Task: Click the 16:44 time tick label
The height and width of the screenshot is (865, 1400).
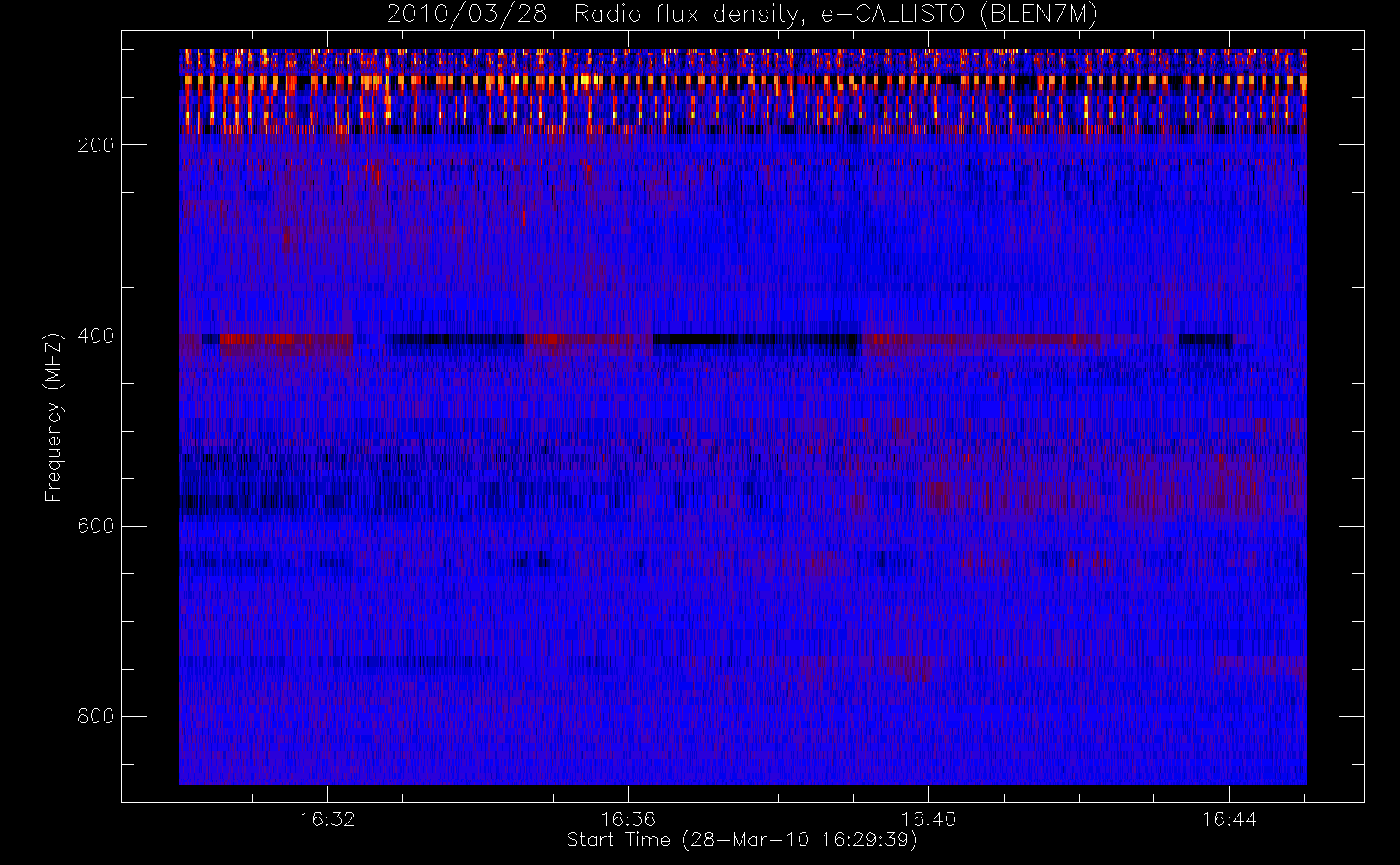Action: 1230,819
